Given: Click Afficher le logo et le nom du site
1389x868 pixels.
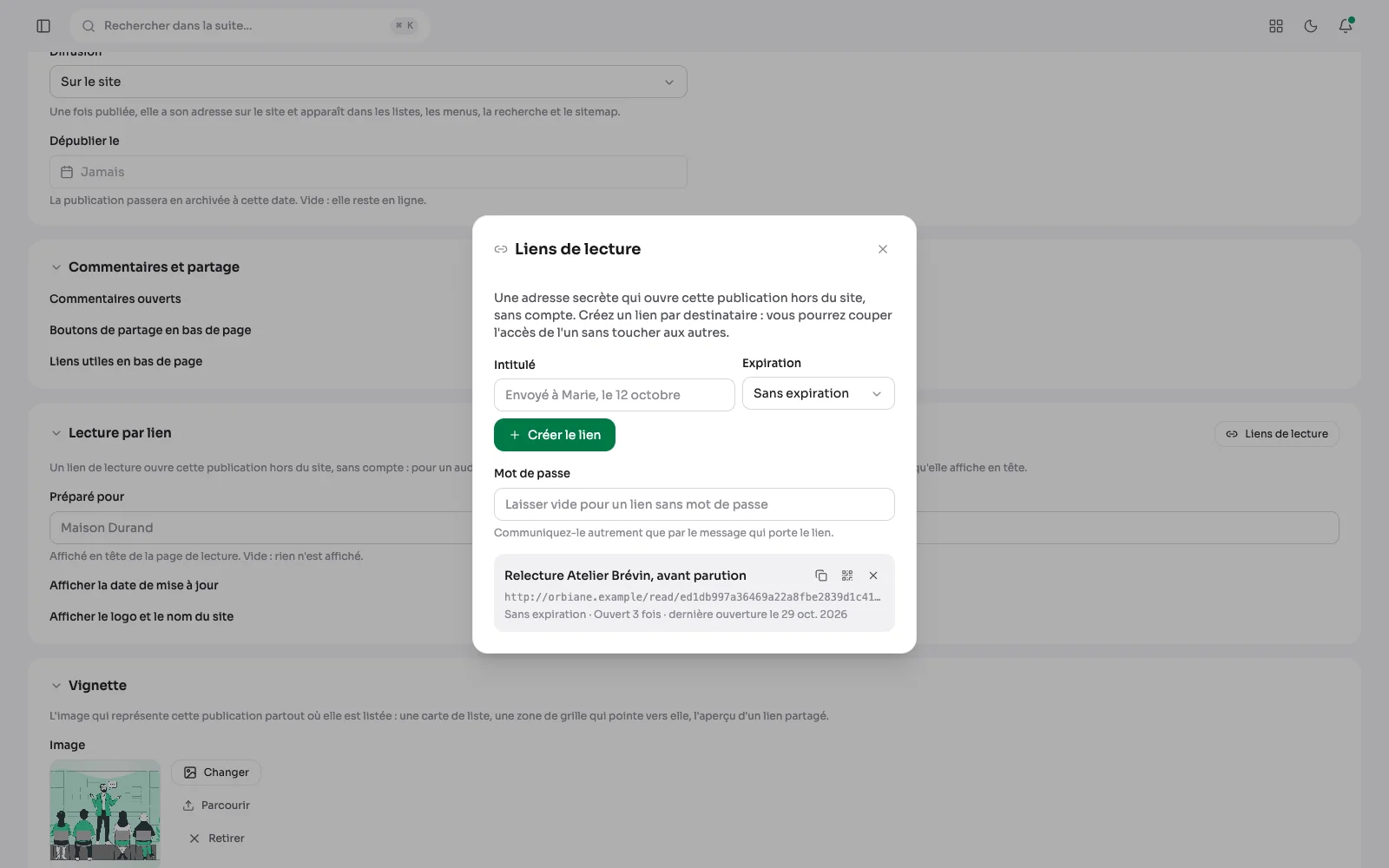Looking at the screenshot, I should (x=142, y=616).
